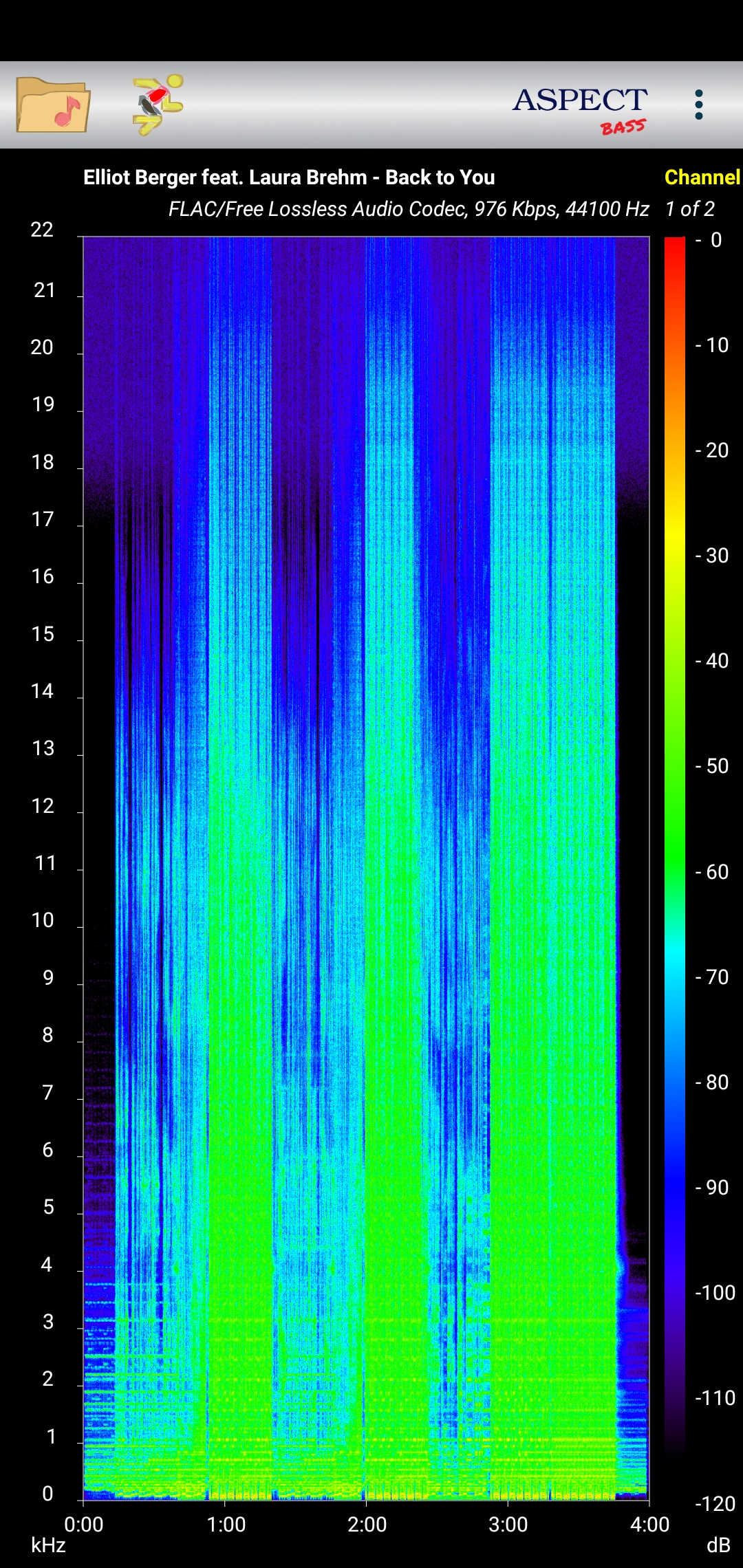This screenshot has height=1568, width=743.
Task: Open the three-dot overflow menu
Action: click(699, 105)
